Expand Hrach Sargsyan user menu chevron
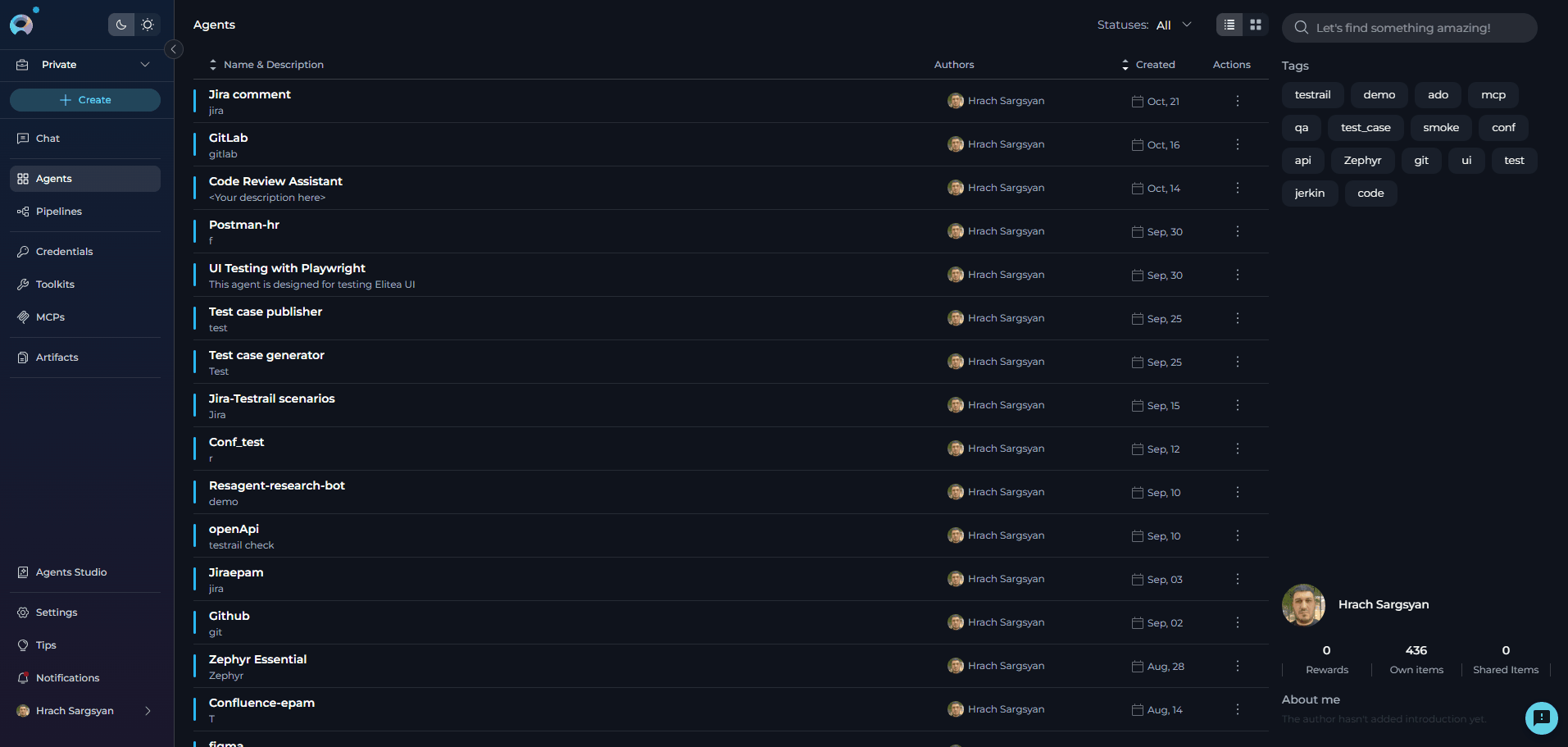1568x747 pixels. pos(148,711)
